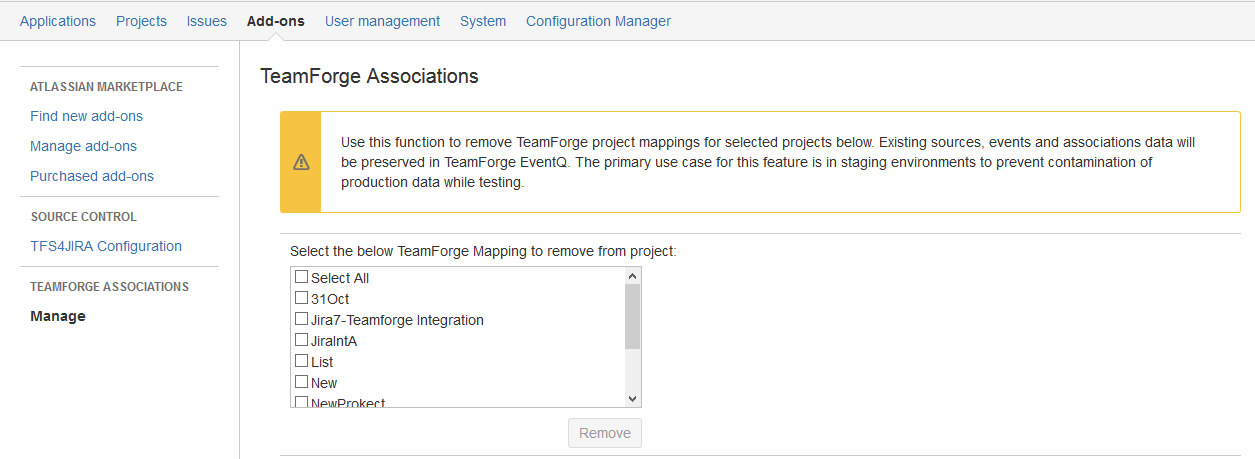Open the Applications menu tab
1255x459 pixels.
pyautogui.click(x=58, y=21)
